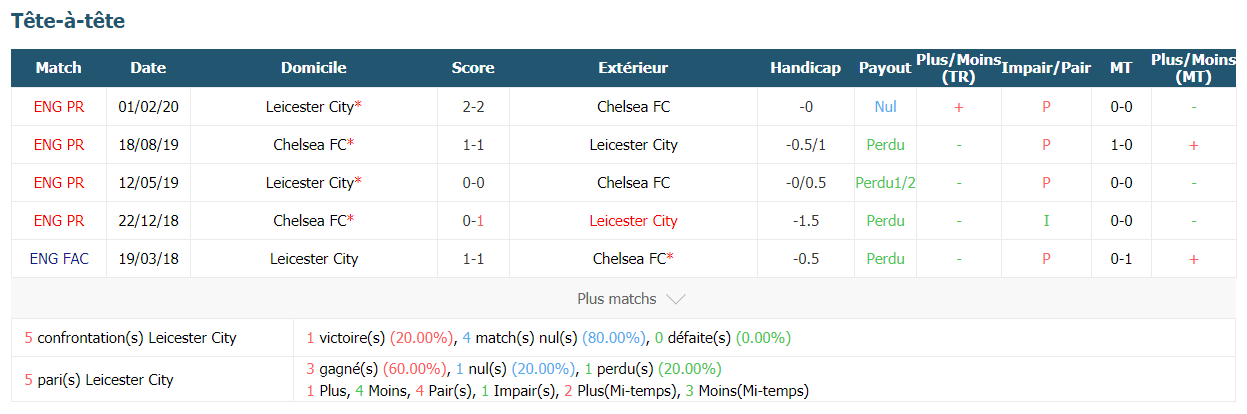Open ENG PR league in first row
Viewport: 1247px width, 414px height.
pos(59,106)
